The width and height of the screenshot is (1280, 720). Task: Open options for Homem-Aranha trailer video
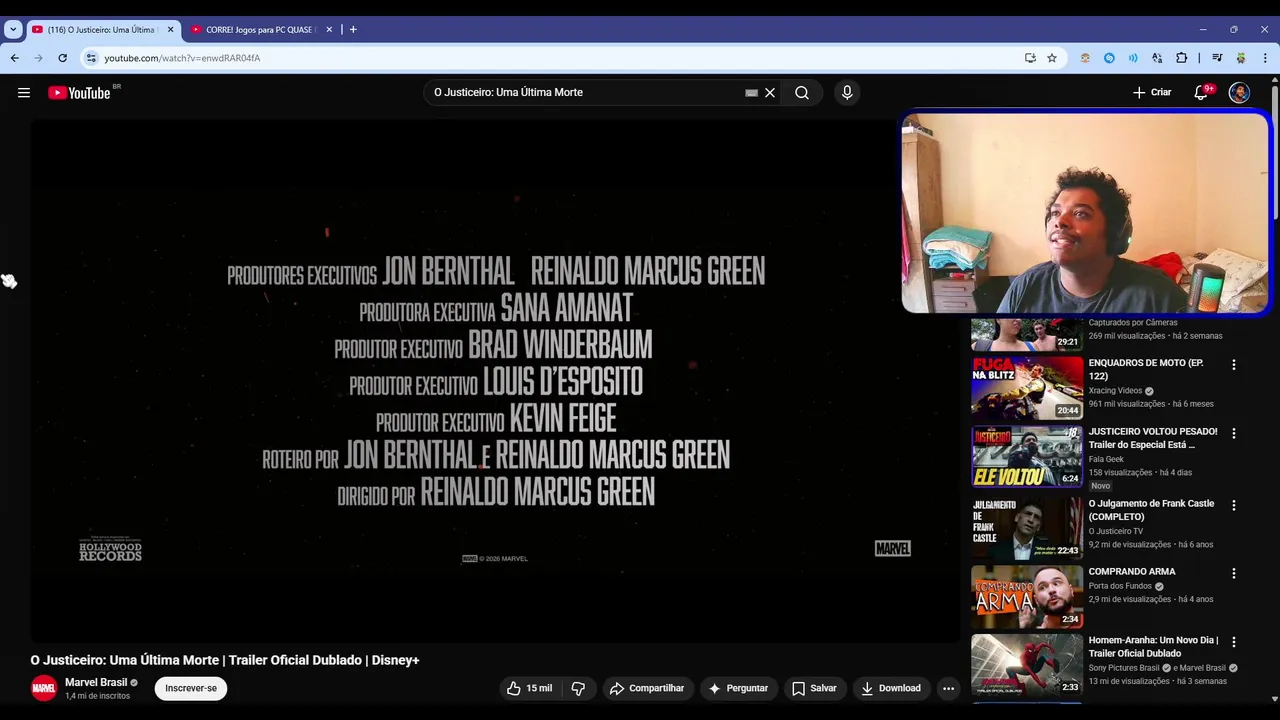pos(1233,642)
